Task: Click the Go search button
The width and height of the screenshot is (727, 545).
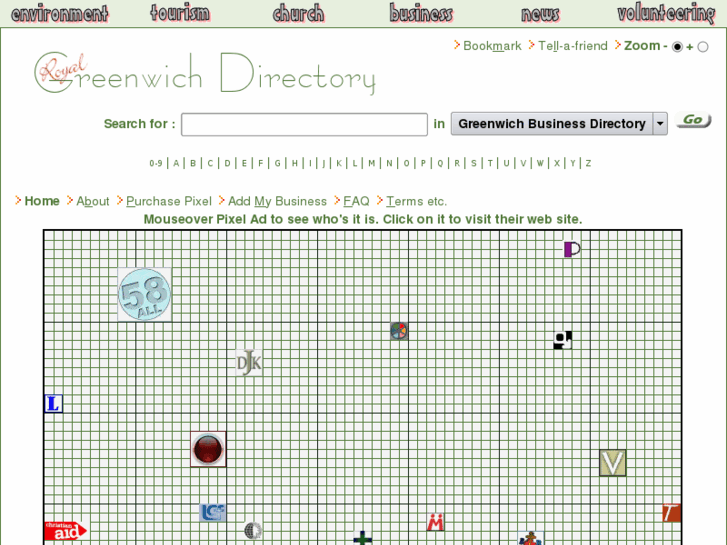Action: coord(693,120)
